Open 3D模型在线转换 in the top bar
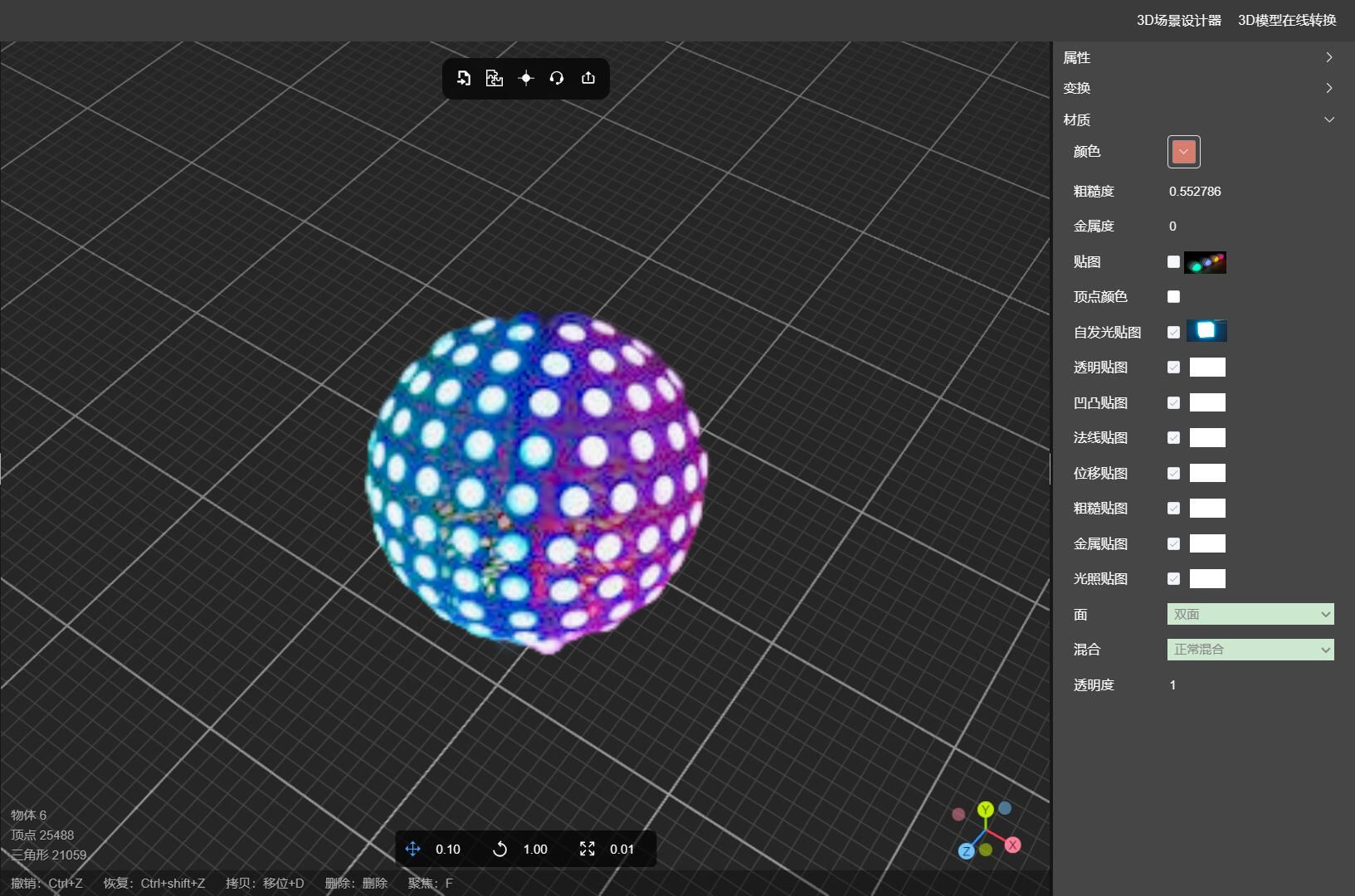This screenshot has width=1355, height=896. point(1287,21)
